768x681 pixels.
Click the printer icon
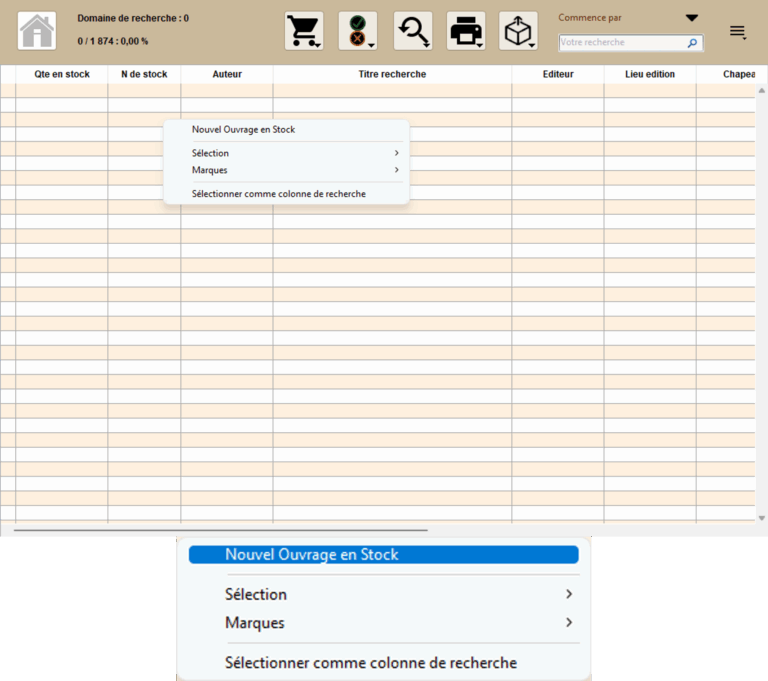[x=466, y=31]
